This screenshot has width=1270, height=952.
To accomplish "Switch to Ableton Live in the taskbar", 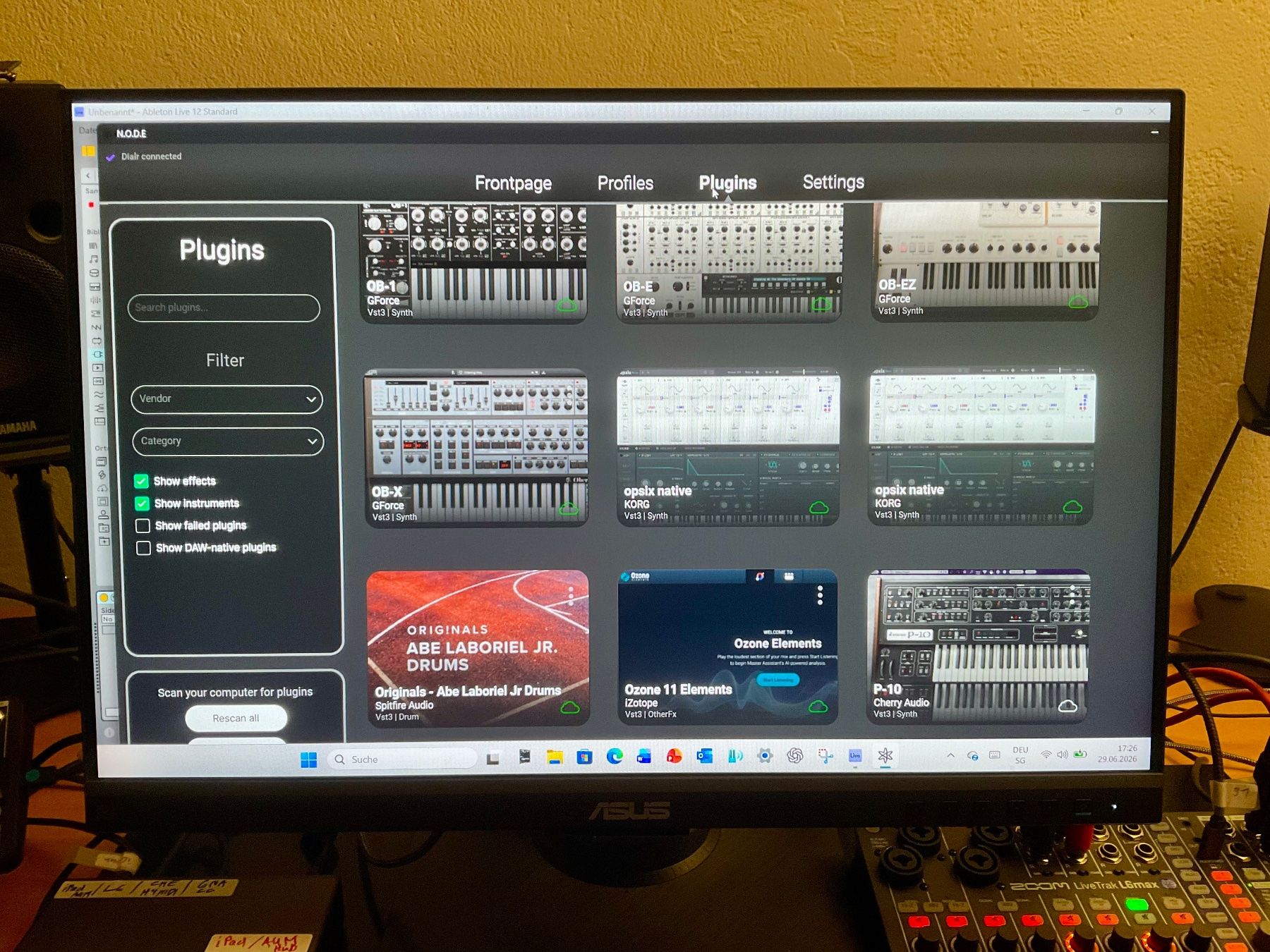I will [855, 756].
